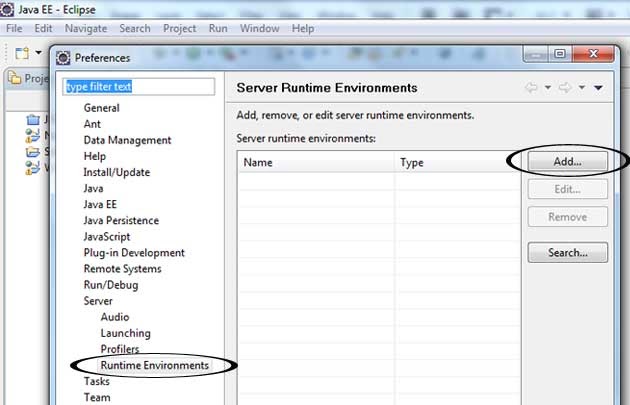
Task: Select JavaScript preference category
Action: (x=107, y=237)
